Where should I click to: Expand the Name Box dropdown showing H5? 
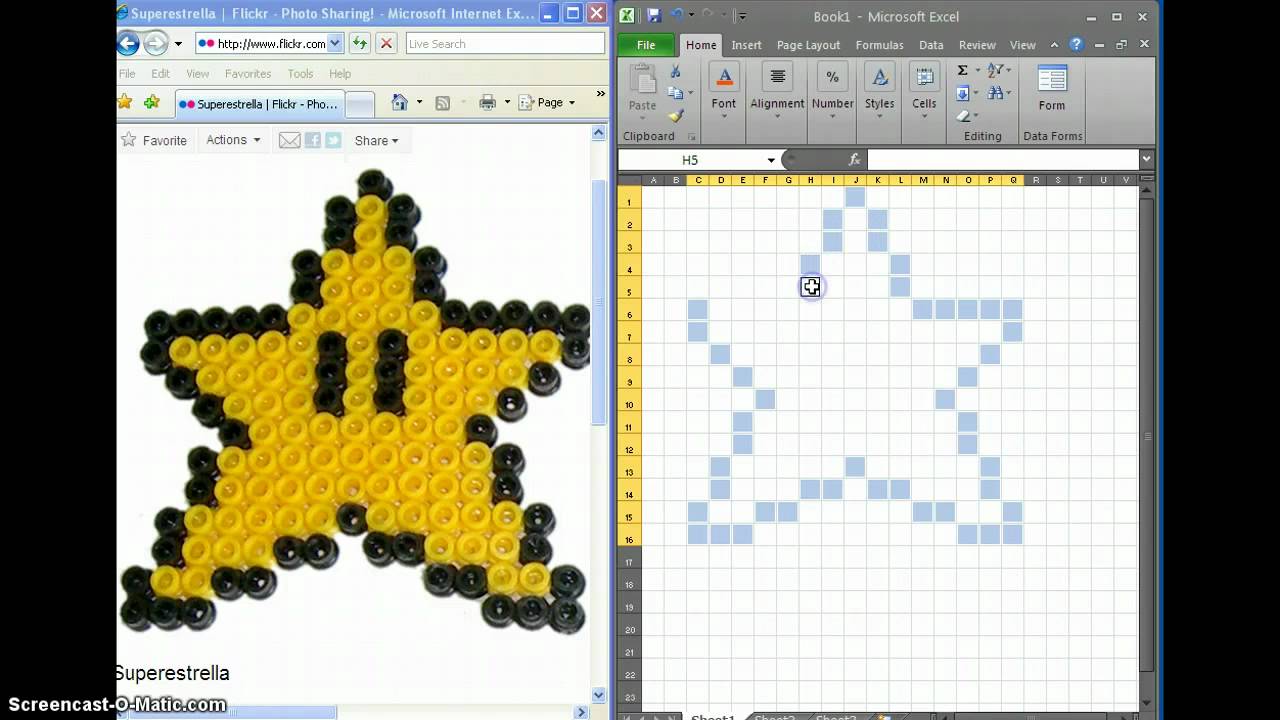pyautogui.click(x=771, y=160)
